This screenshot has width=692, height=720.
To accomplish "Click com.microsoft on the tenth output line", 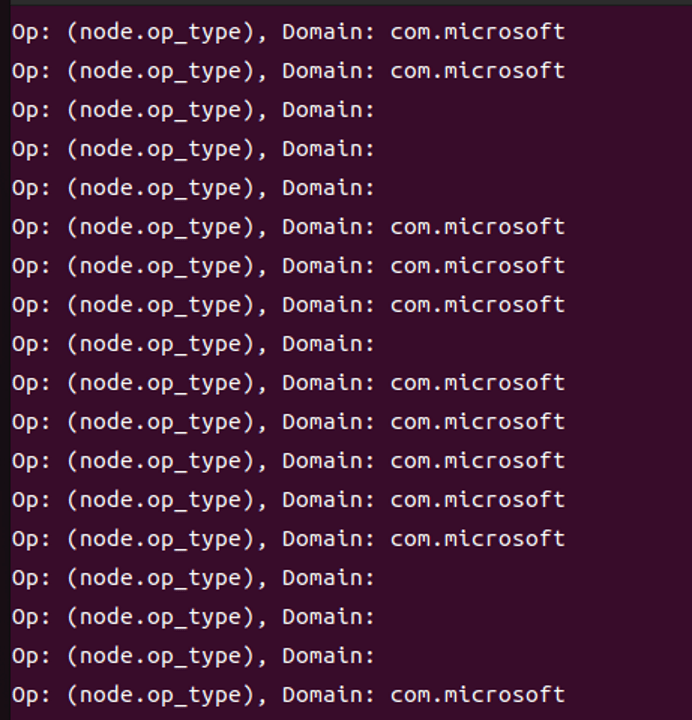I will click(x=477, y=383).
